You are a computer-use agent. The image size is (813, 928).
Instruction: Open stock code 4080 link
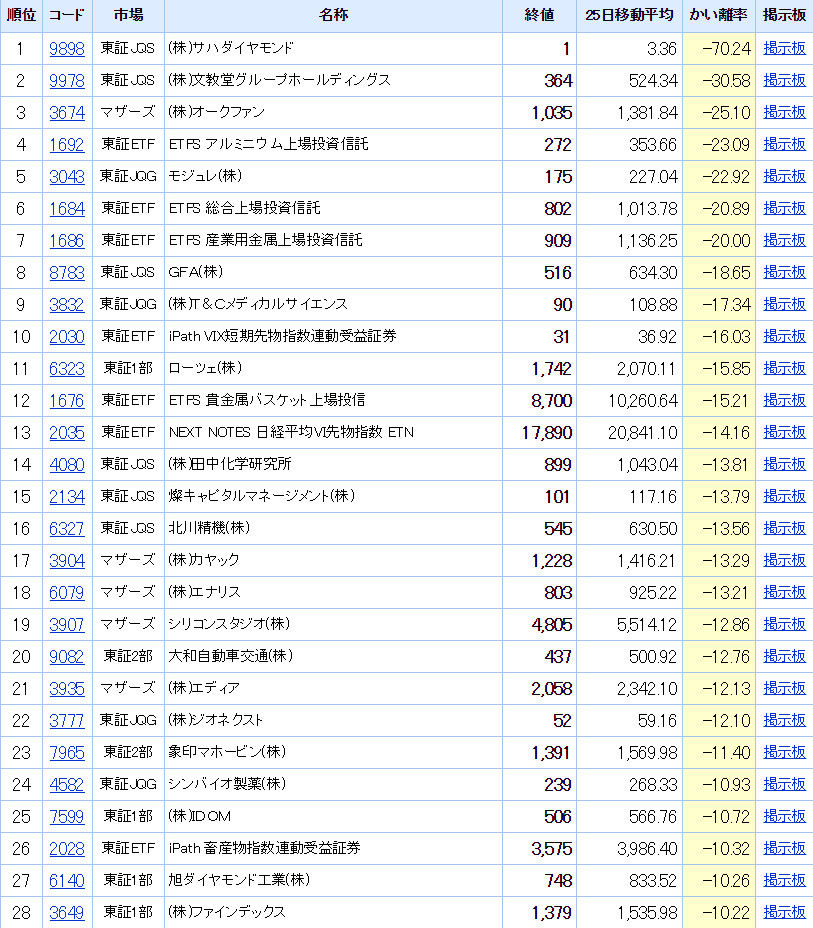pos(67,465)
